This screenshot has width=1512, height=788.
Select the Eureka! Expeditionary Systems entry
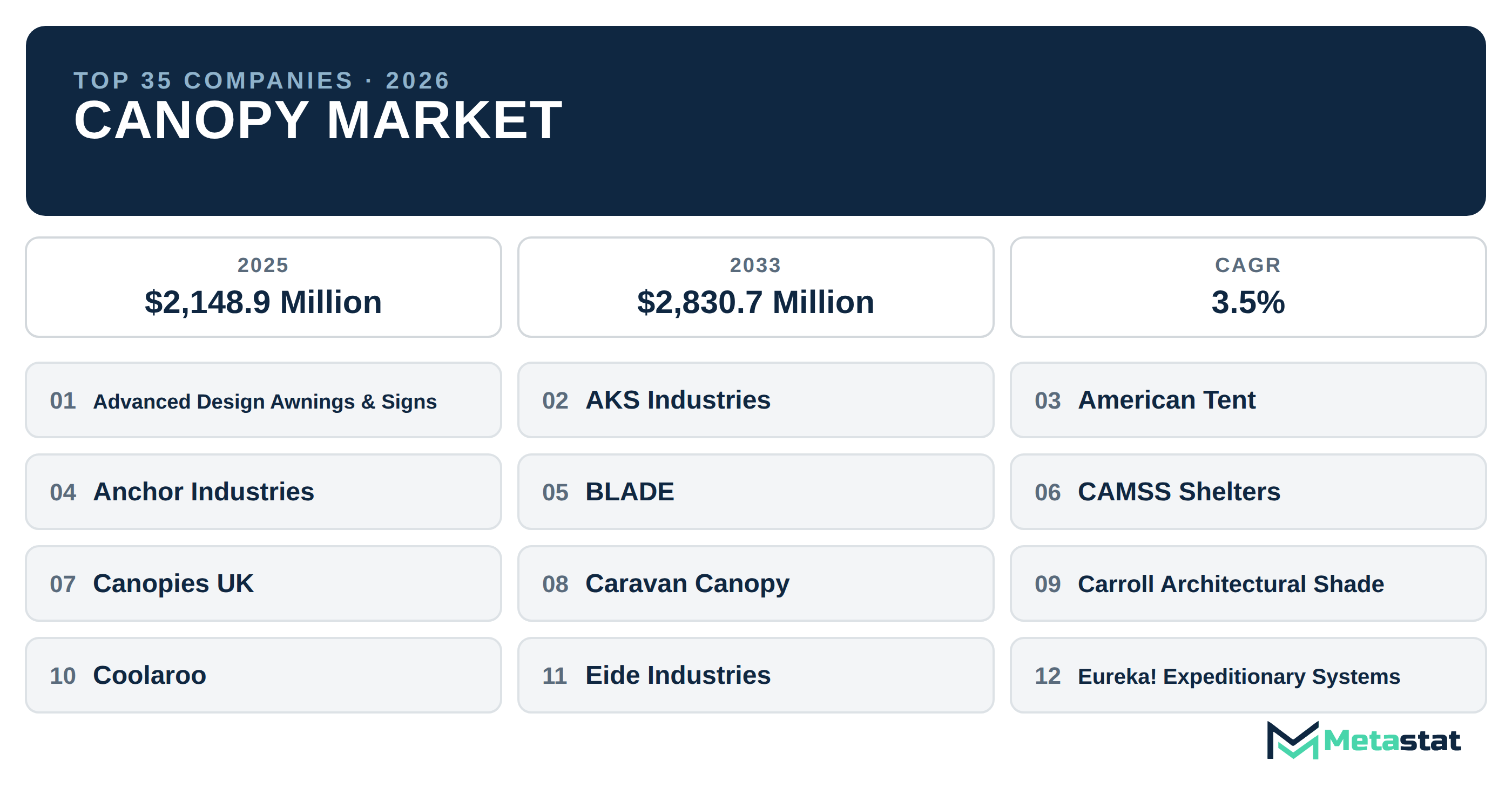(1248, 675)
